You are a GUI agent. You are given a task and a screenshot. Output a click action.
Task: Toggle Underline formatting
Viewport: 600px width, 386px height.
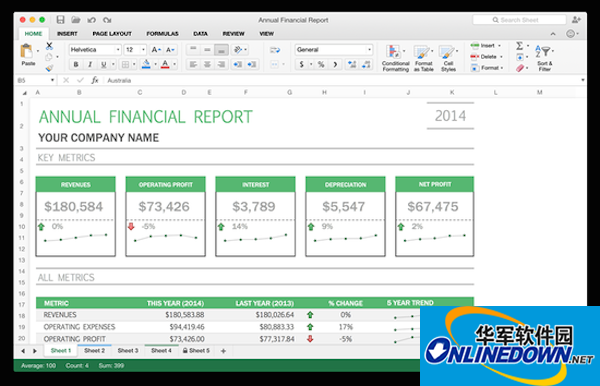coord(103,64)
